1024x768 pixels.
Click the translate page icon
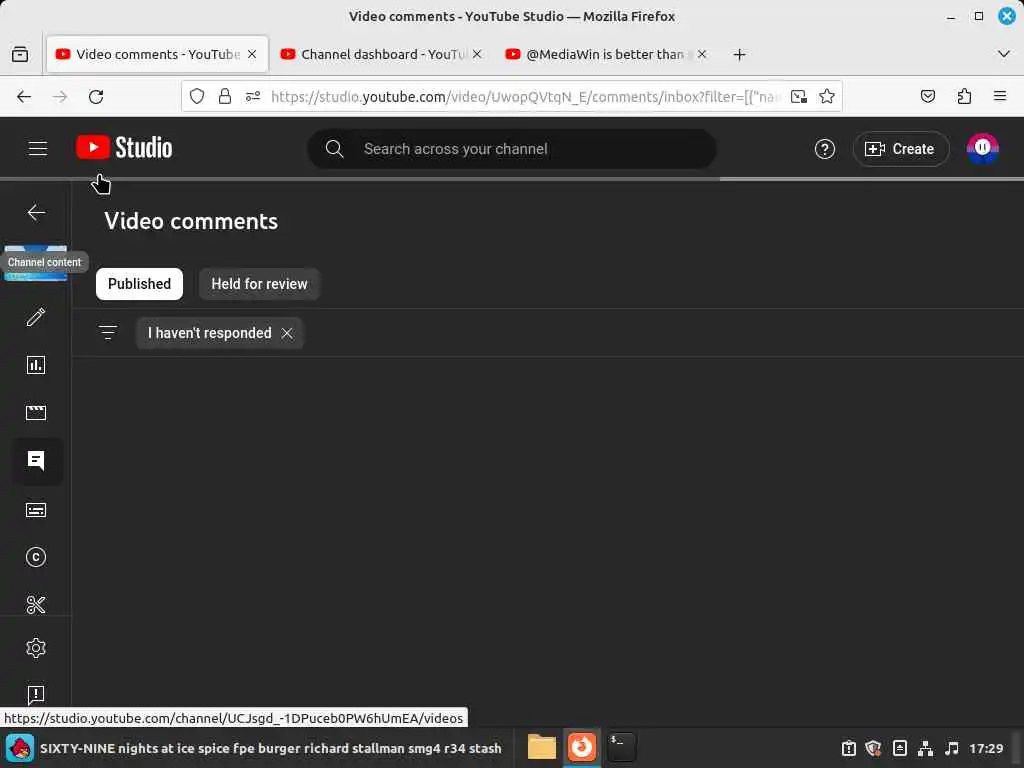click(x=799, y=97)
